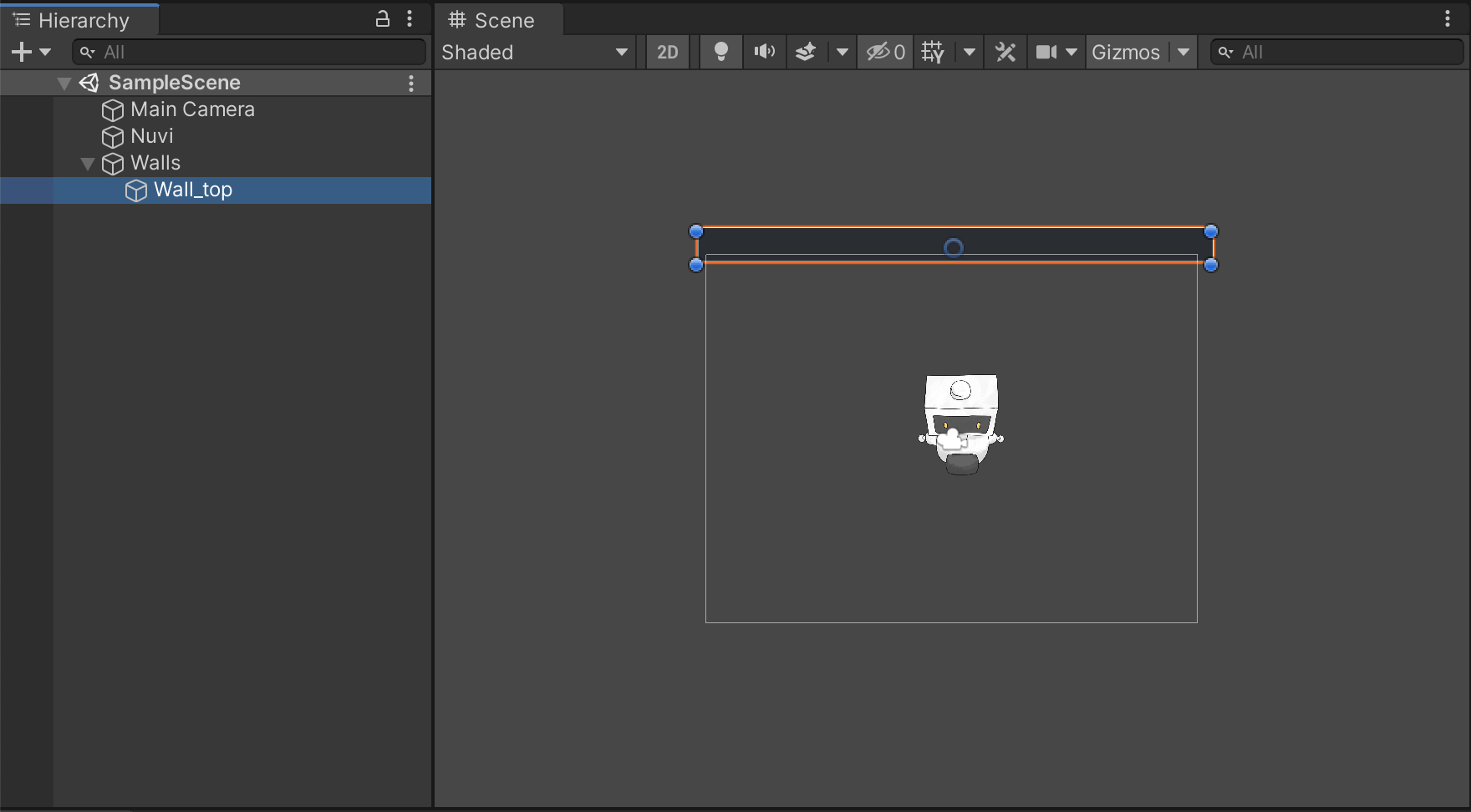The height and width of the screenshot is (812, 1471).
Task: Collapse the Walls tree item
Action: click(88, 164)
